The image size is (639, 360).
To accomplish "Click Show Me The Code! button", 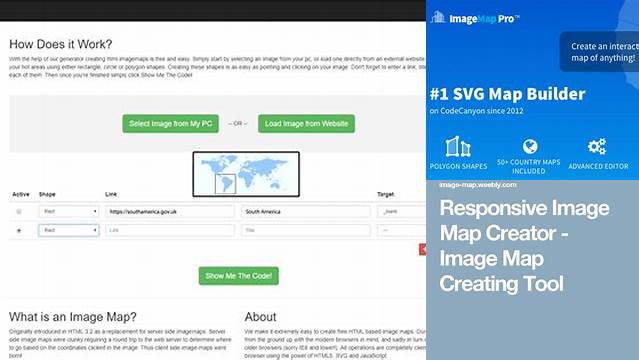I will tap(238, 276).
